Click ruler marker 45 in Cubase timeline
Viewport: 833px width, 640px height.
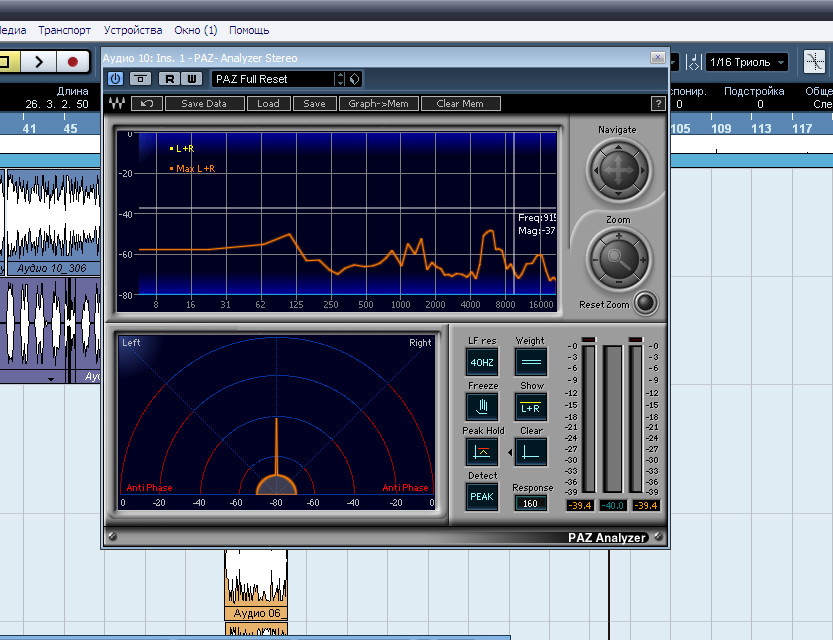point(70,129)
